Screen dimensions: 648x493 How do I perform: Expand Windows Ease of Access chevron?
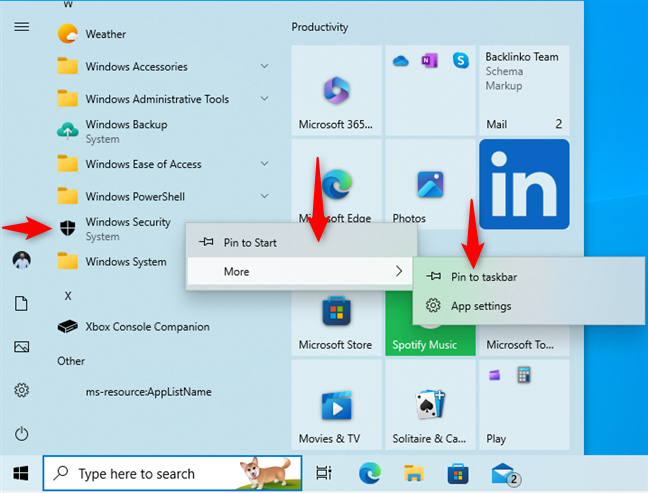264,164
